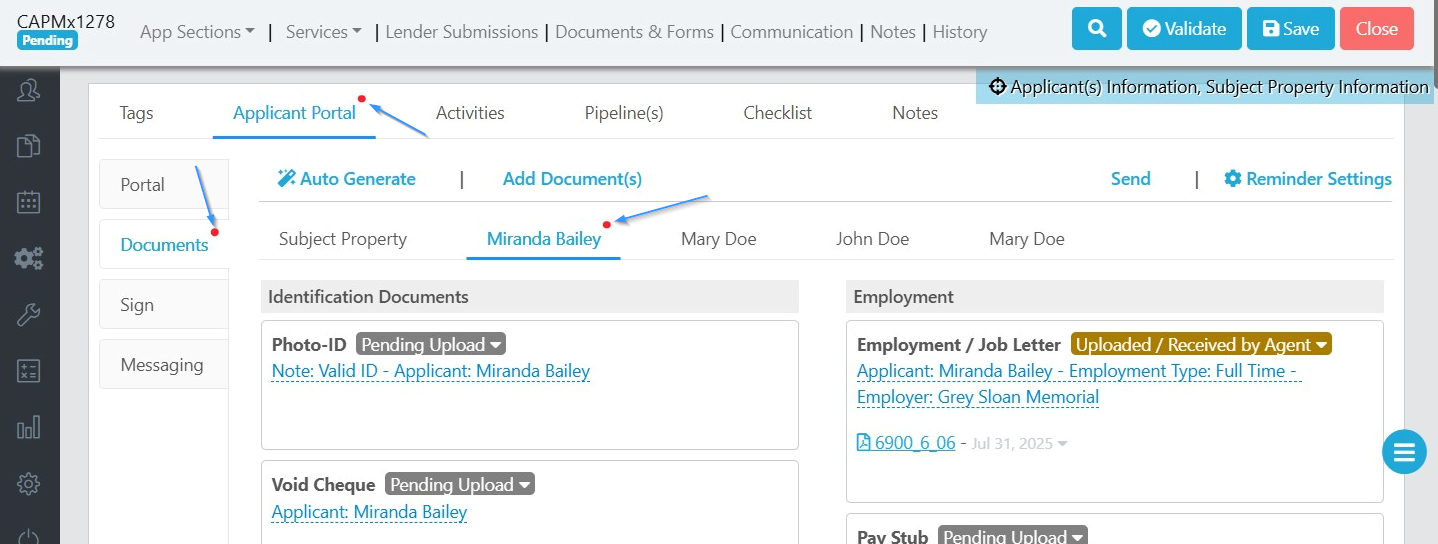Image resolution: width=1438 pixels, height=544 pixels.
Task: Open the calculator sidebar icon
Action: tap(29, 371)
